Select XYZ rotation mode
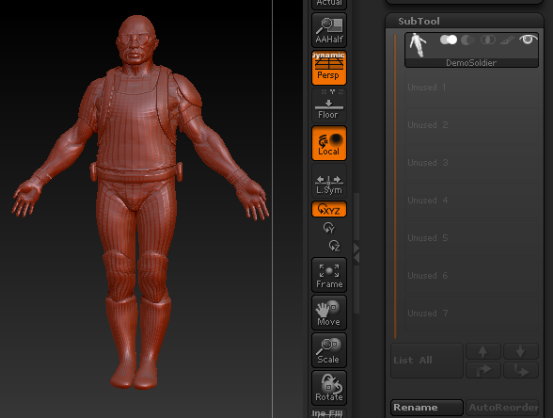Viewport: 554px width, 418px height. point(329,209)
